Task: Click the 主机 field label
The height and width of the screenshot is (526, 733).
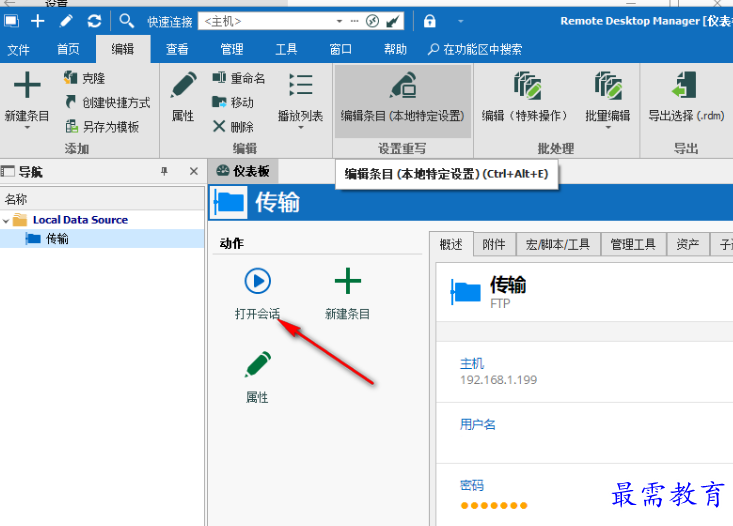Action: pos(472,363)
